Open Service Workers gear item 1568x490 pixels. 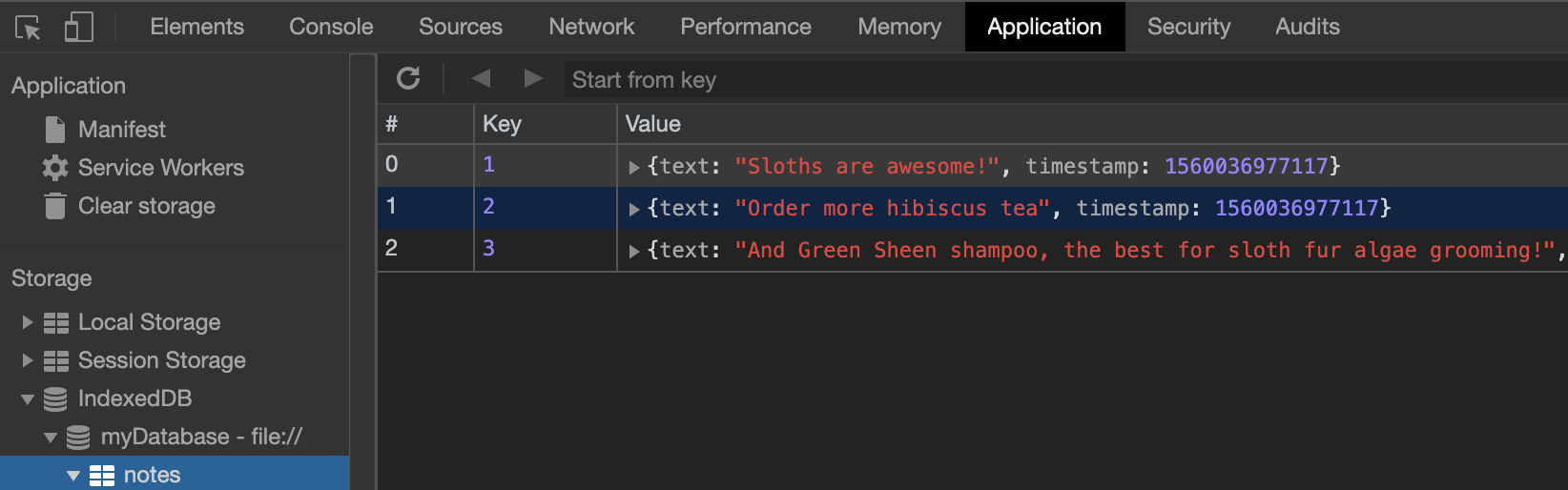160,168
